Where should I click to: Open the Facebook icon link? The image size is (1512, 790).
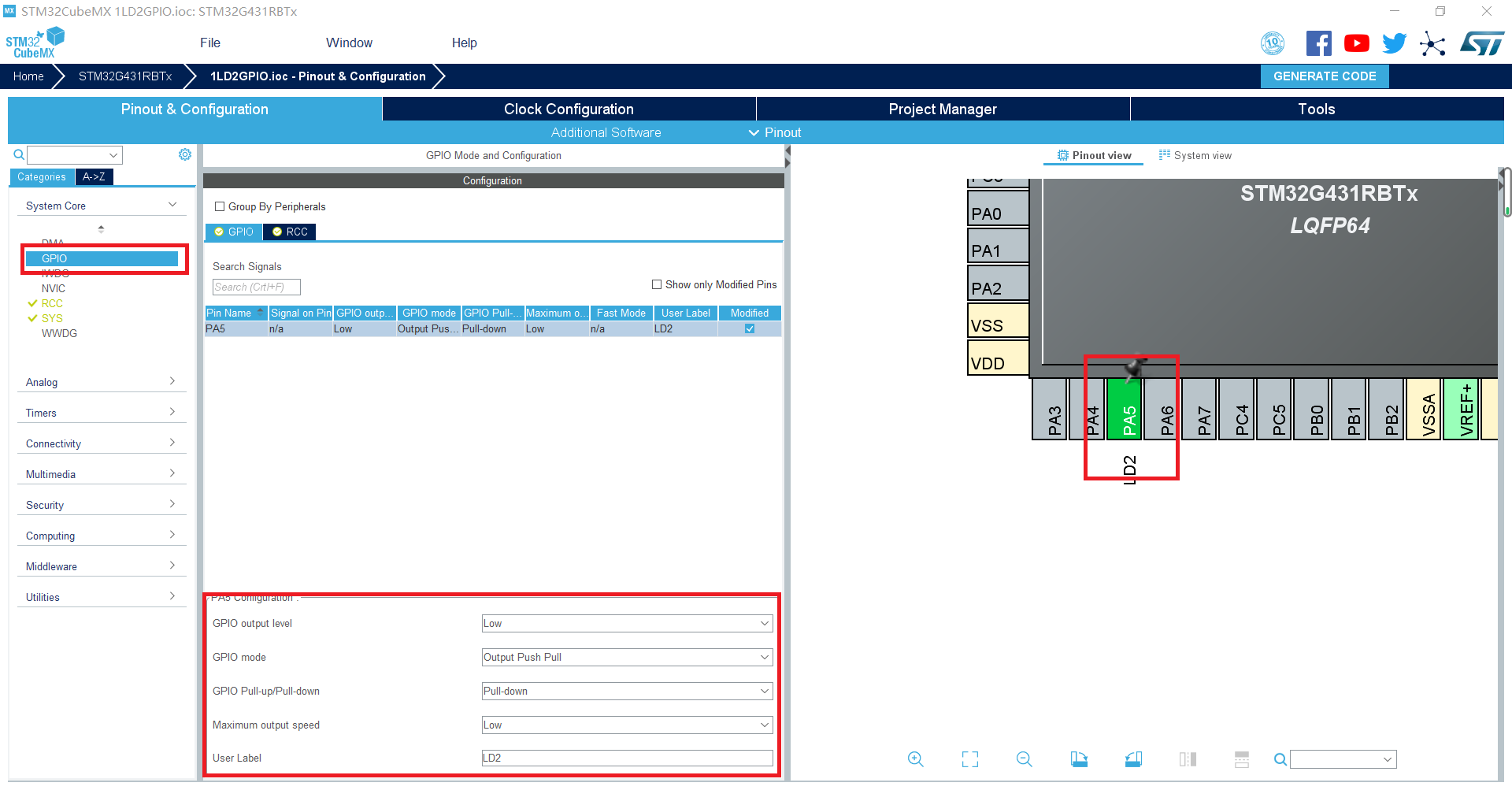tap(1318, 43)
